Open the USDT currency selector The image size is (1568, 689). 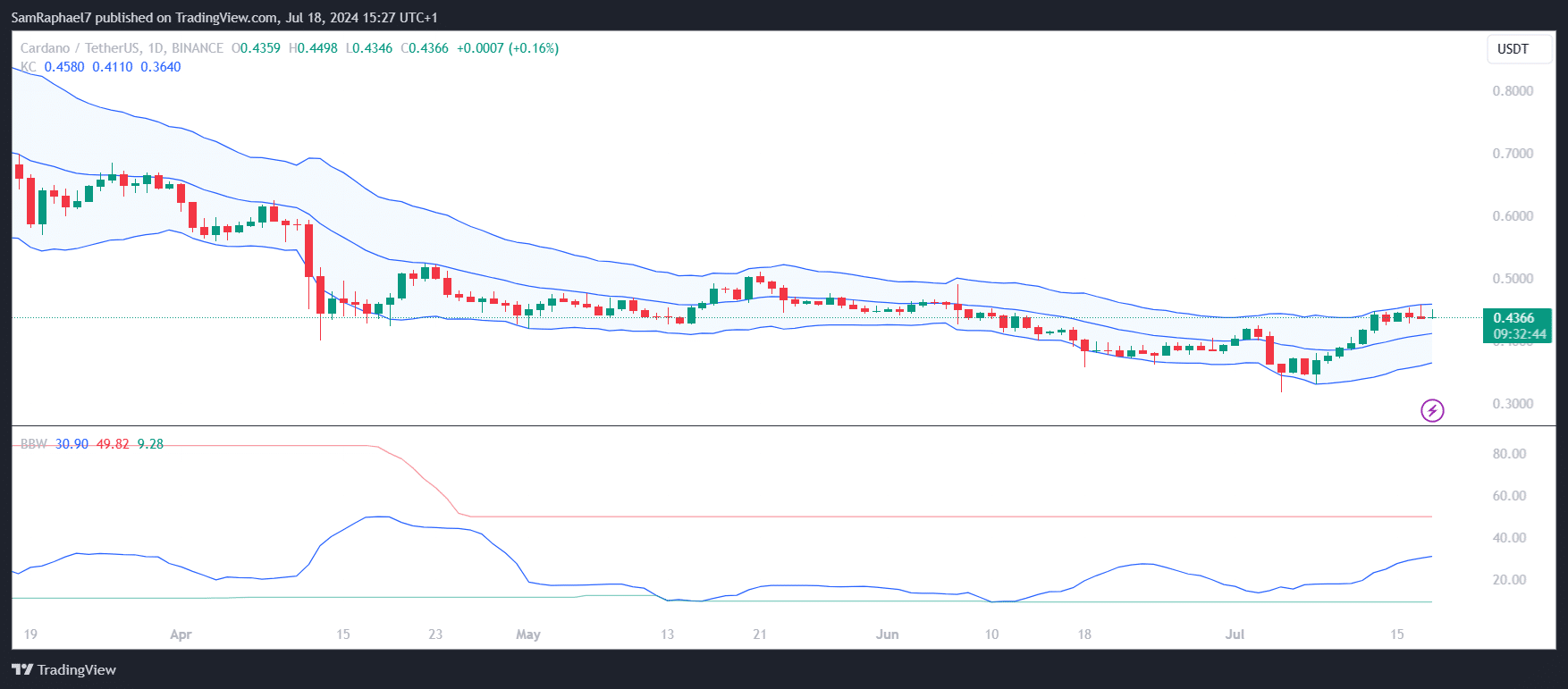pyautogui.click(x=1519, y=49)
